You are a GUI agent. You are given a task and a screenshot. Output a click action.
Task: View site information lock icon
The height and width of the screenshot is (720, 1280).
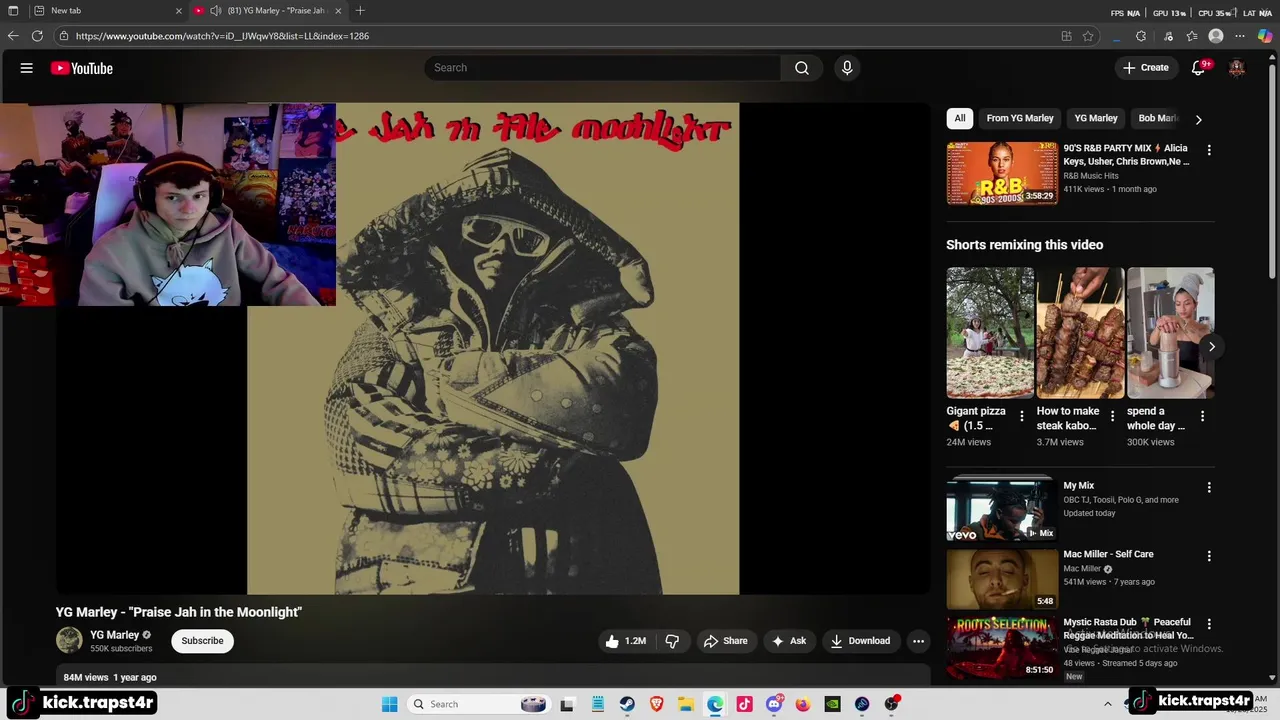point(64,36)
